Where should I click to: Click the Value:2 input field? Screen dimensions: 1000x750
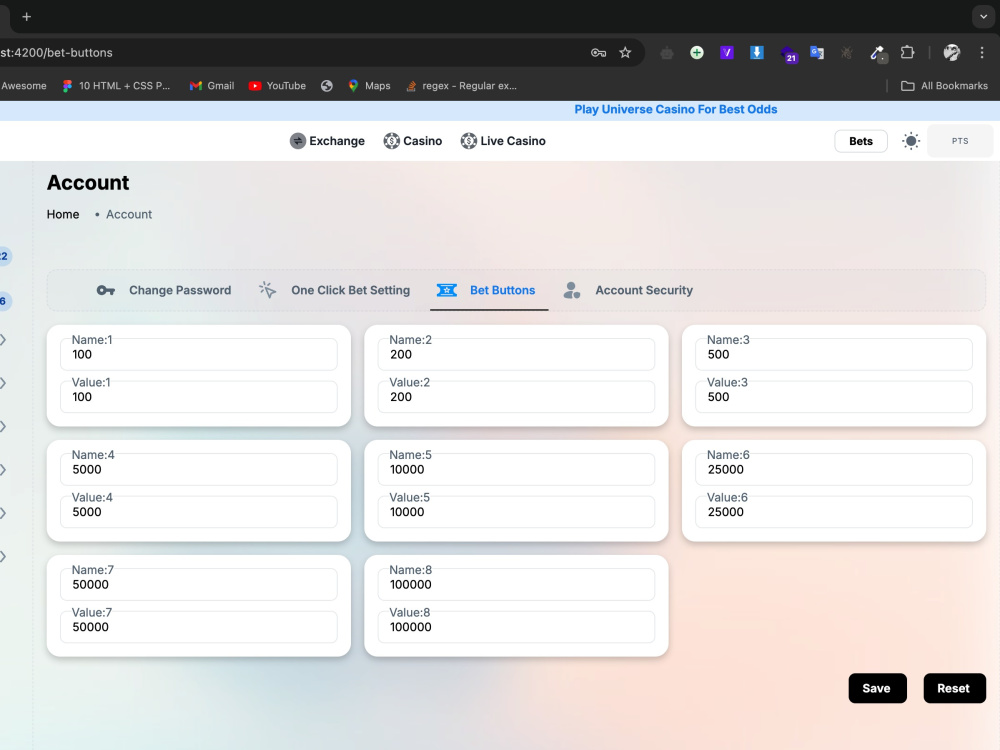516,397
